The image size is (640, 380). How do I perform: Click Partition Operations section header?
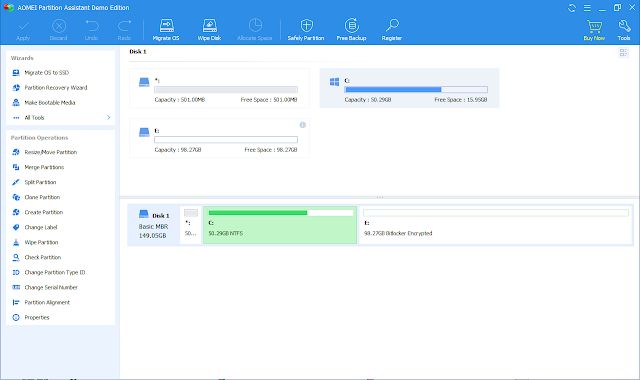pos(39,138)
